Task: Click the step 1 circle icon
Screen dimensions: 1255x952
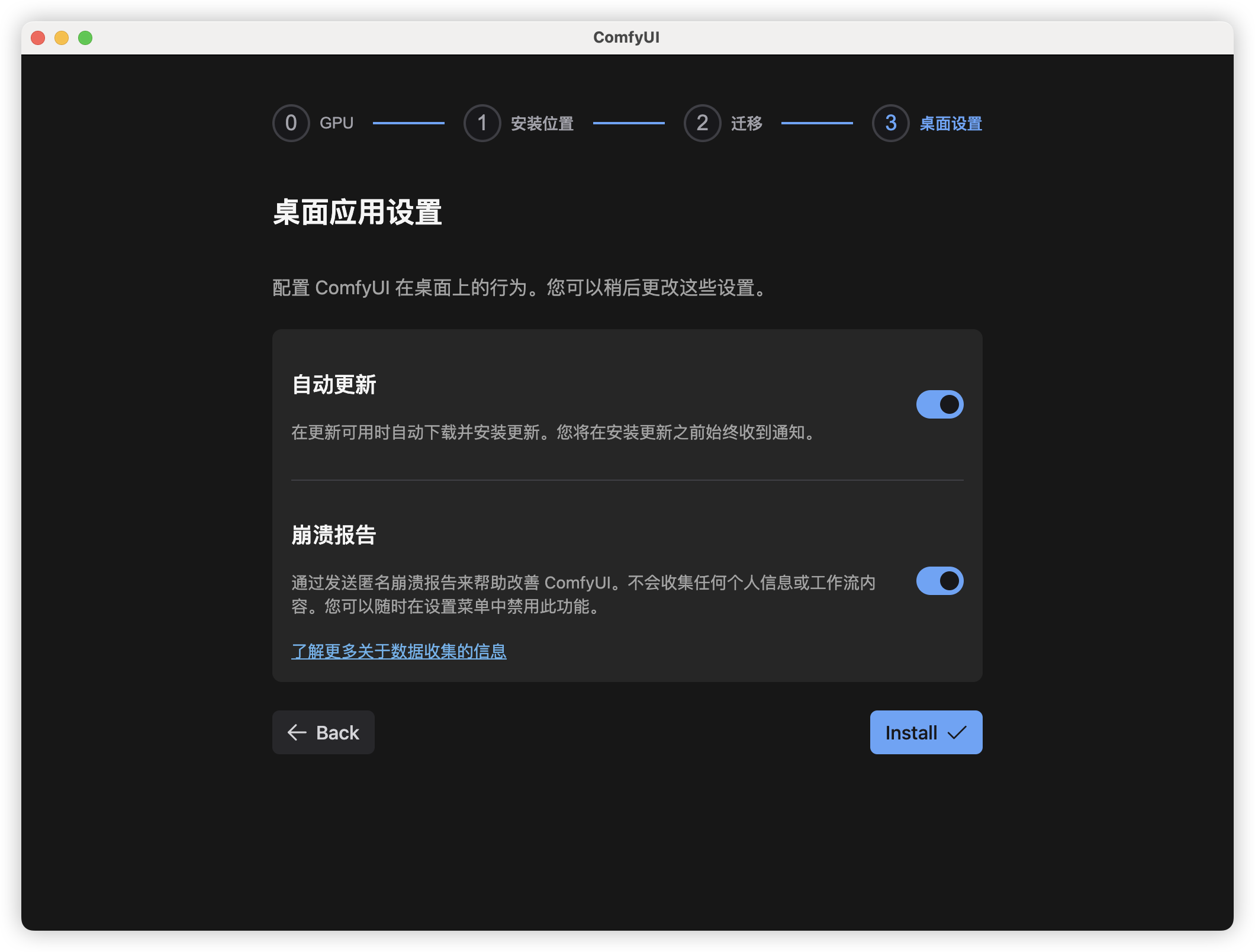Action: 482,123
